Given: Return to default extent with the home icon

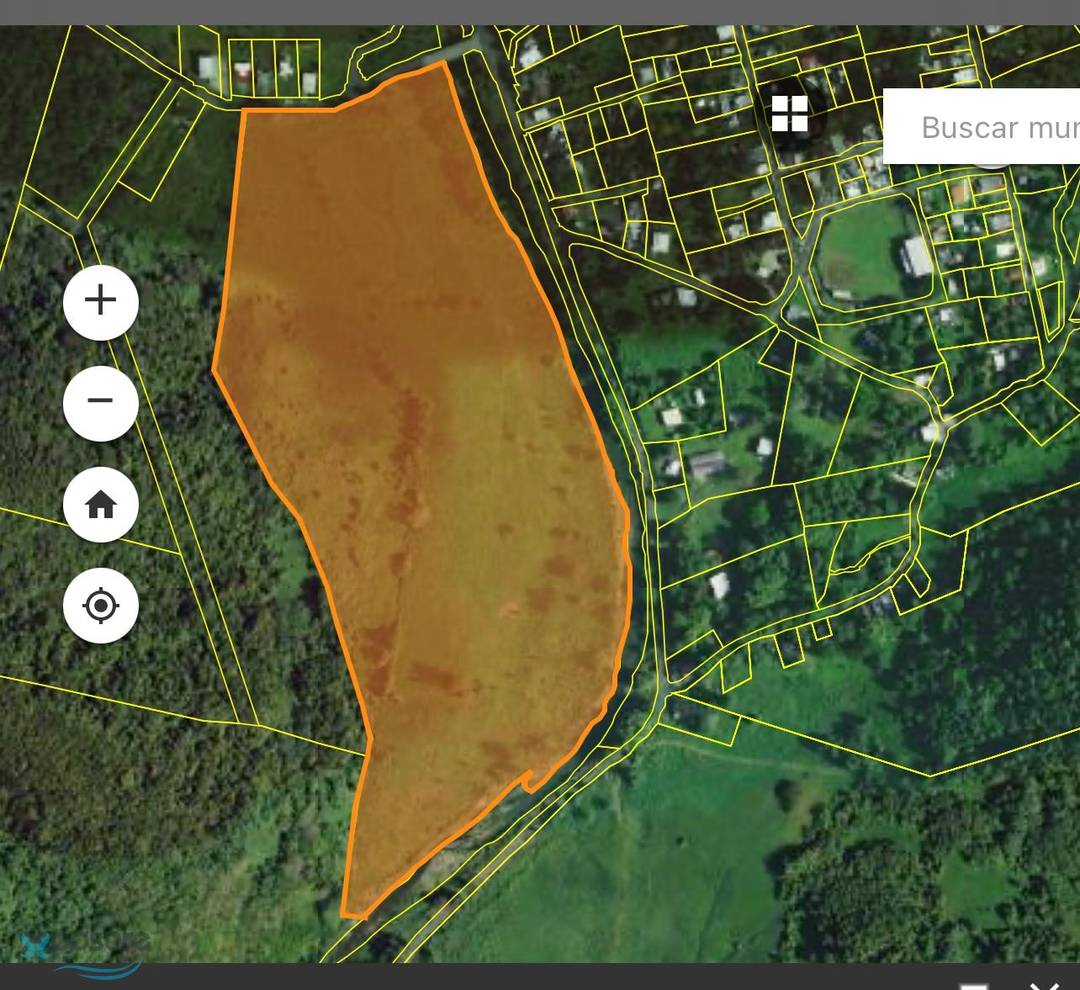Looking at the screenshot, I should pyautogui.click(x=100, y=506).
